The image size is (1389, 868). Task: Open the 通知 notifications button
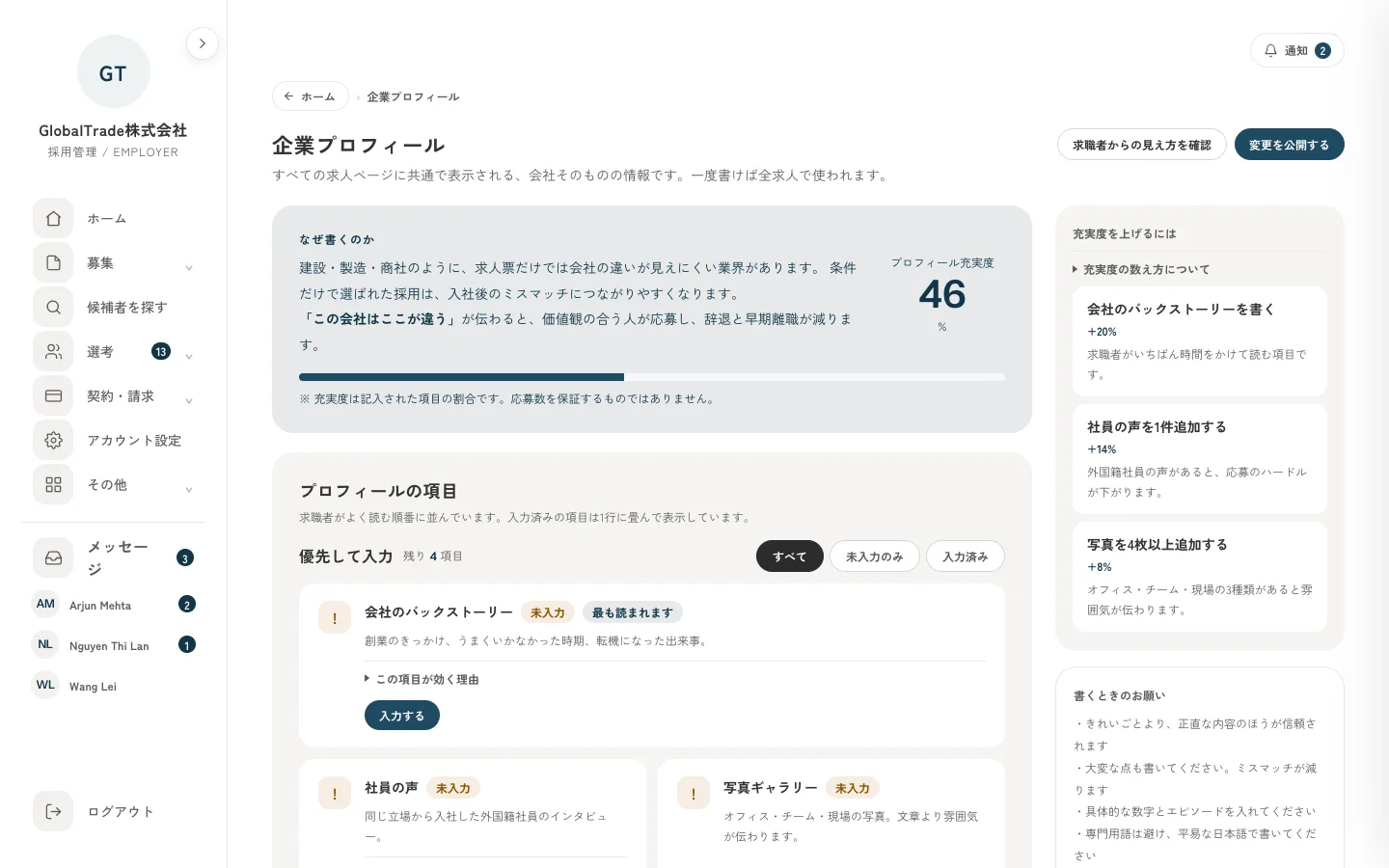(1297, 50)
